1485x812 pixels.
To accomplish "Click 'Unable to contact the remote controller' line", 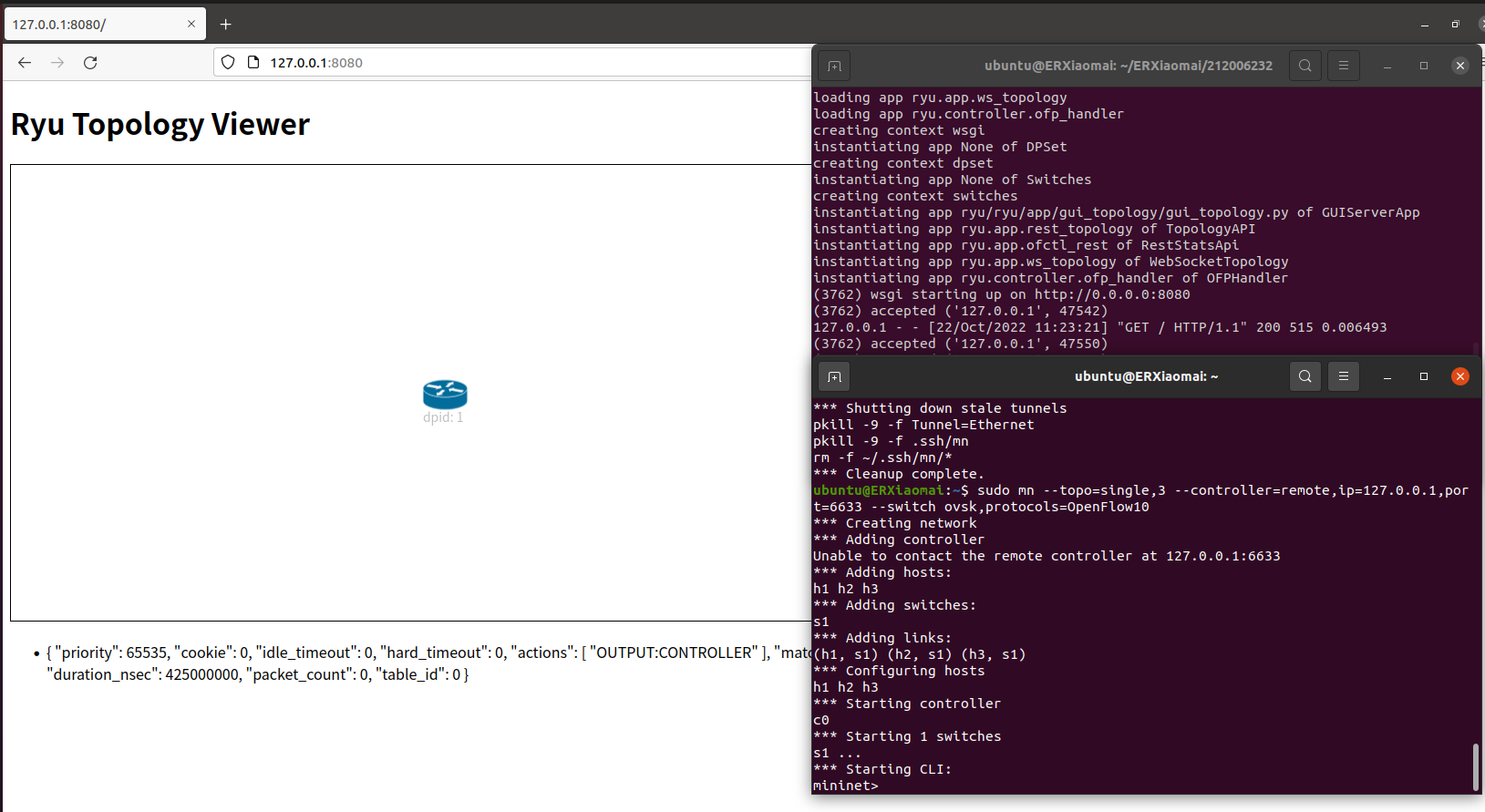I will click(x=1047, y=556).
